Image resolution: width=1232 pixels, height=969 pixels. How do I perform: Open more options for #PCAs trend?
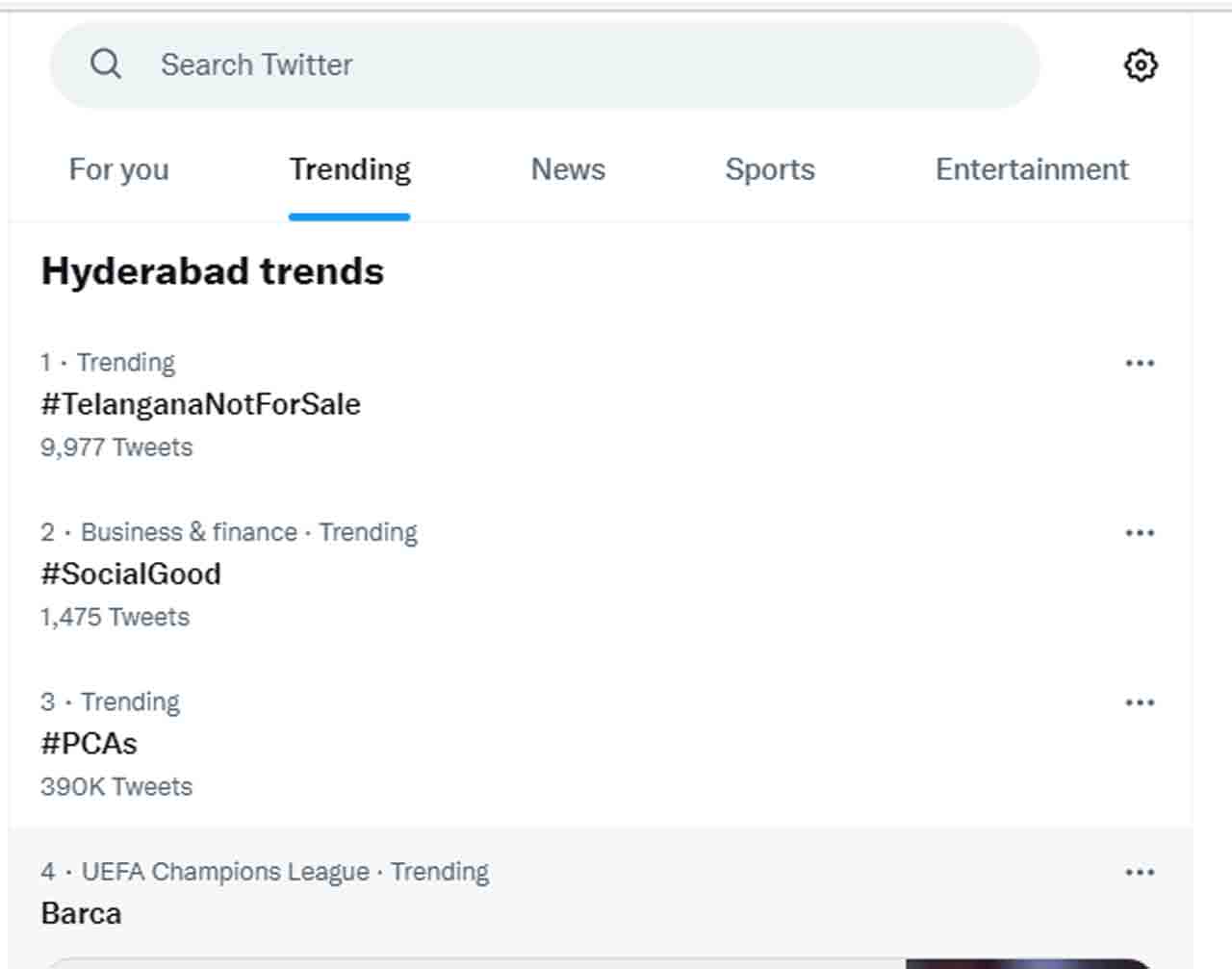tap(1140, 703)
